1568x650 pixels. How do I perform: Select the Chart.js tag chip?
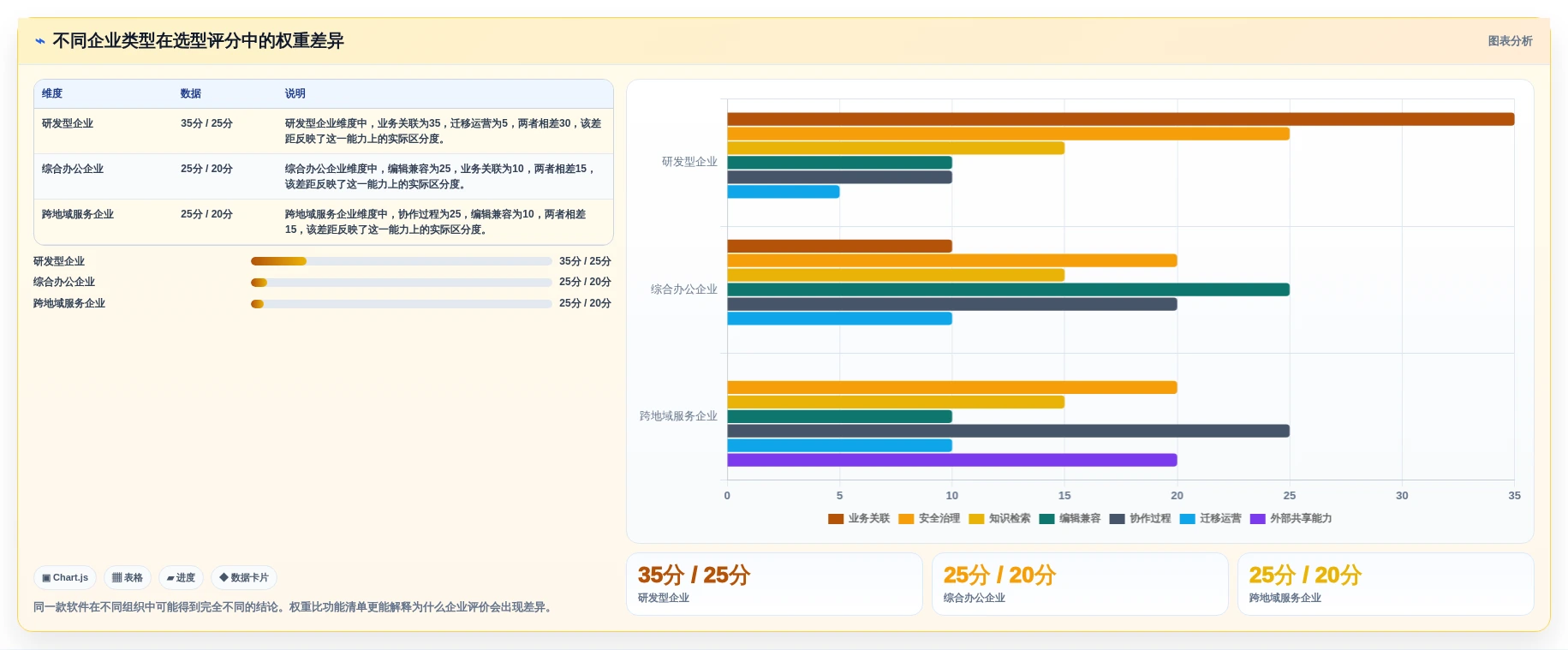pos(65,577)
